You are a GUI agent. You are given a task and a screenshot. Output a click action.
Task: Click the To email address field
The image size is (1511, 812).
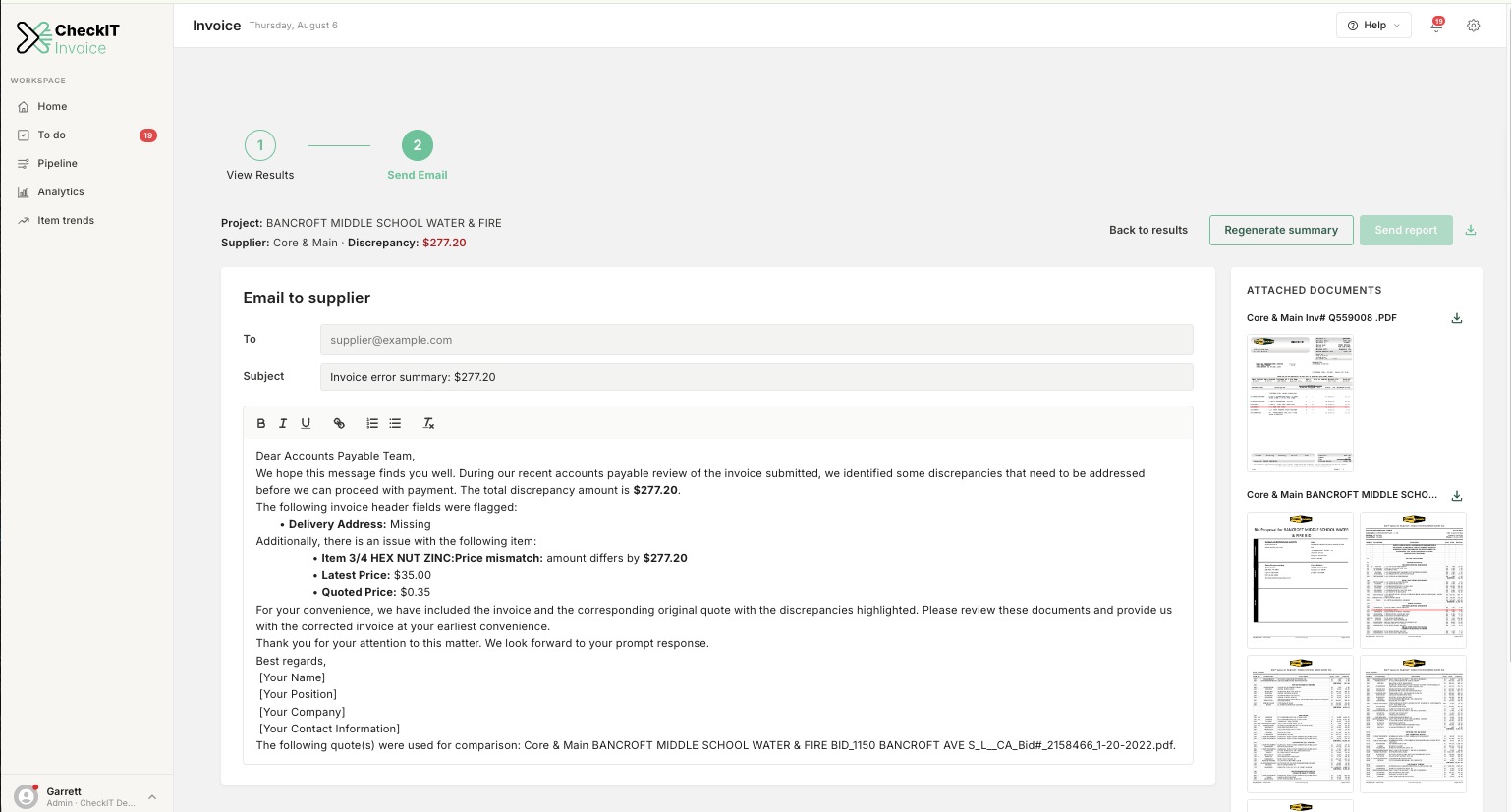pos(756,340)
